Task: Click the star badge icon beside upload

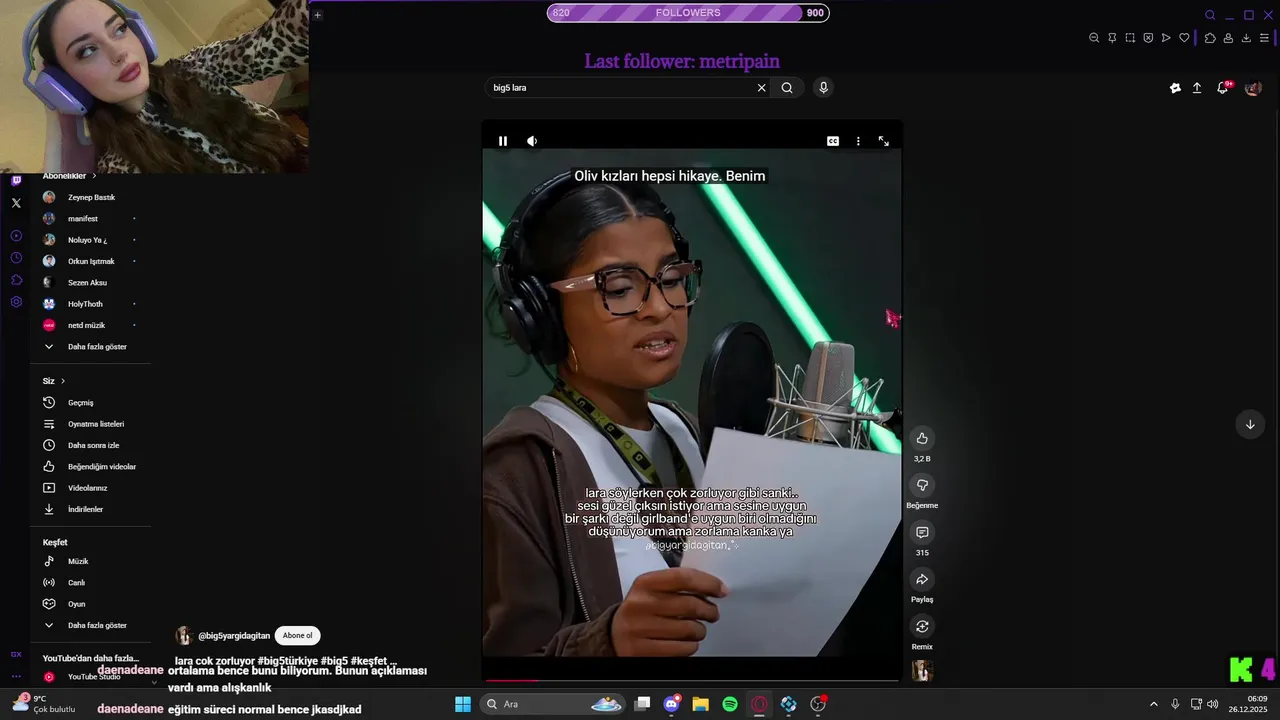Action: coord(1175,88)
